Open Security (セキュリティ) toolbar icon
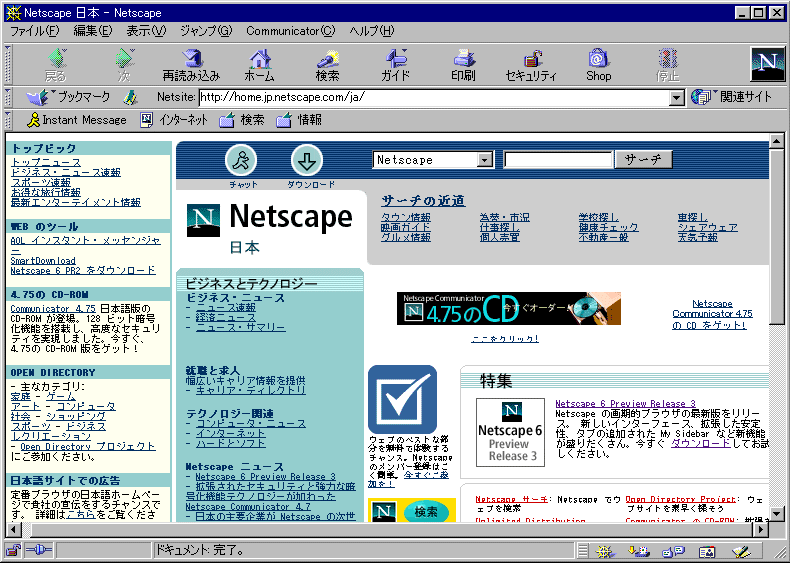This screenshot has width=790, height=563. (531, 65)
